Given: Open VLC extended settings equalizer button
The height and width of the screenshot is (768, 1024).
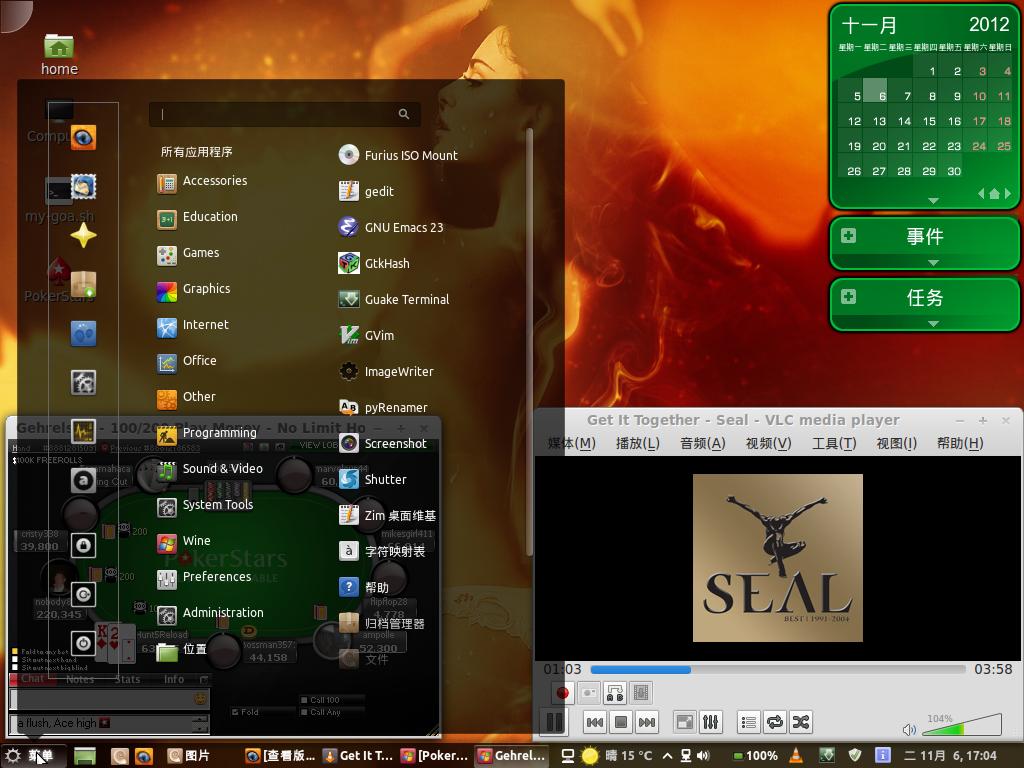Looking at the screenshot, I should pyautogui.click(x=711, y=722).
